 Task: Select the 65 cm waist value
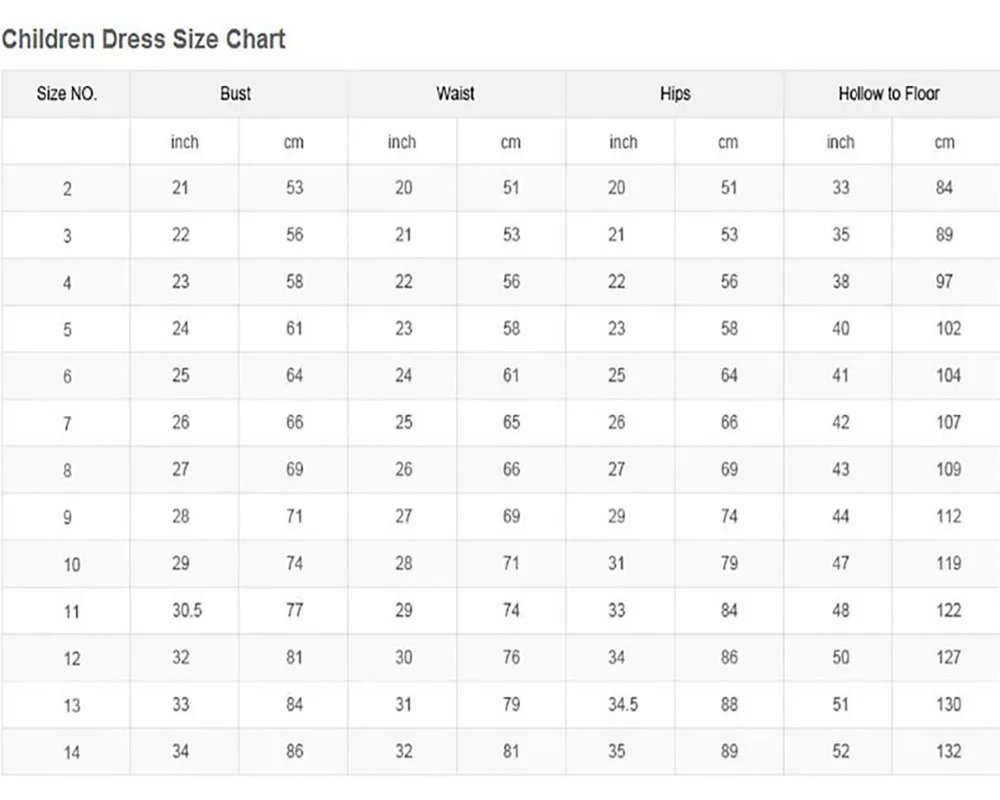point(511,422)
